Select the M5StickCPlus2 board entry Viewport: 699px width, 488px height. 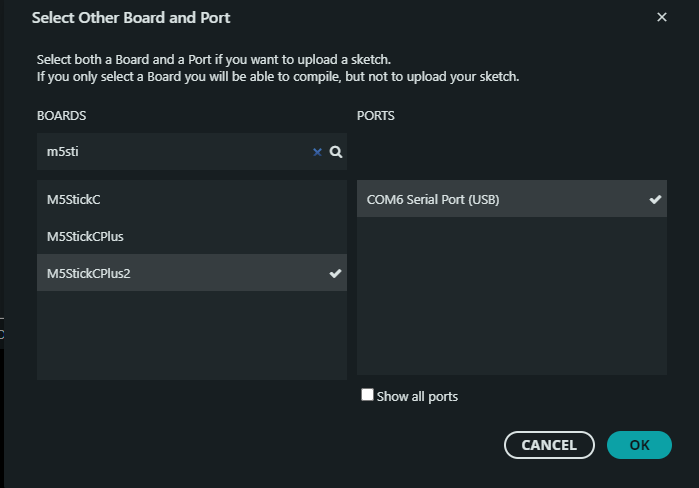[x=89, y=273]
